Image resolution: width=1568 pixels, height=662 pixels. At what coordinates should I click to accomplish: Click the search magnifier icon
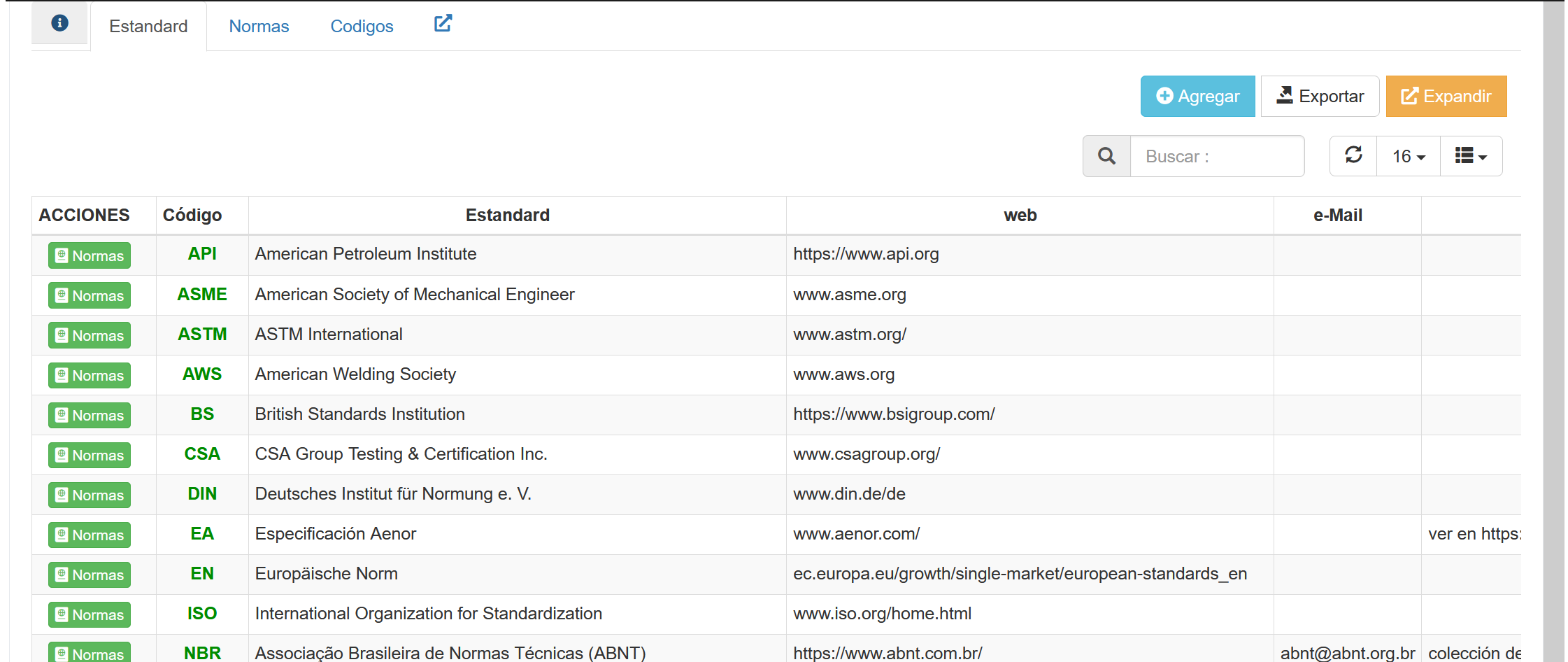pyautogui.click(x=1106, y=156)
